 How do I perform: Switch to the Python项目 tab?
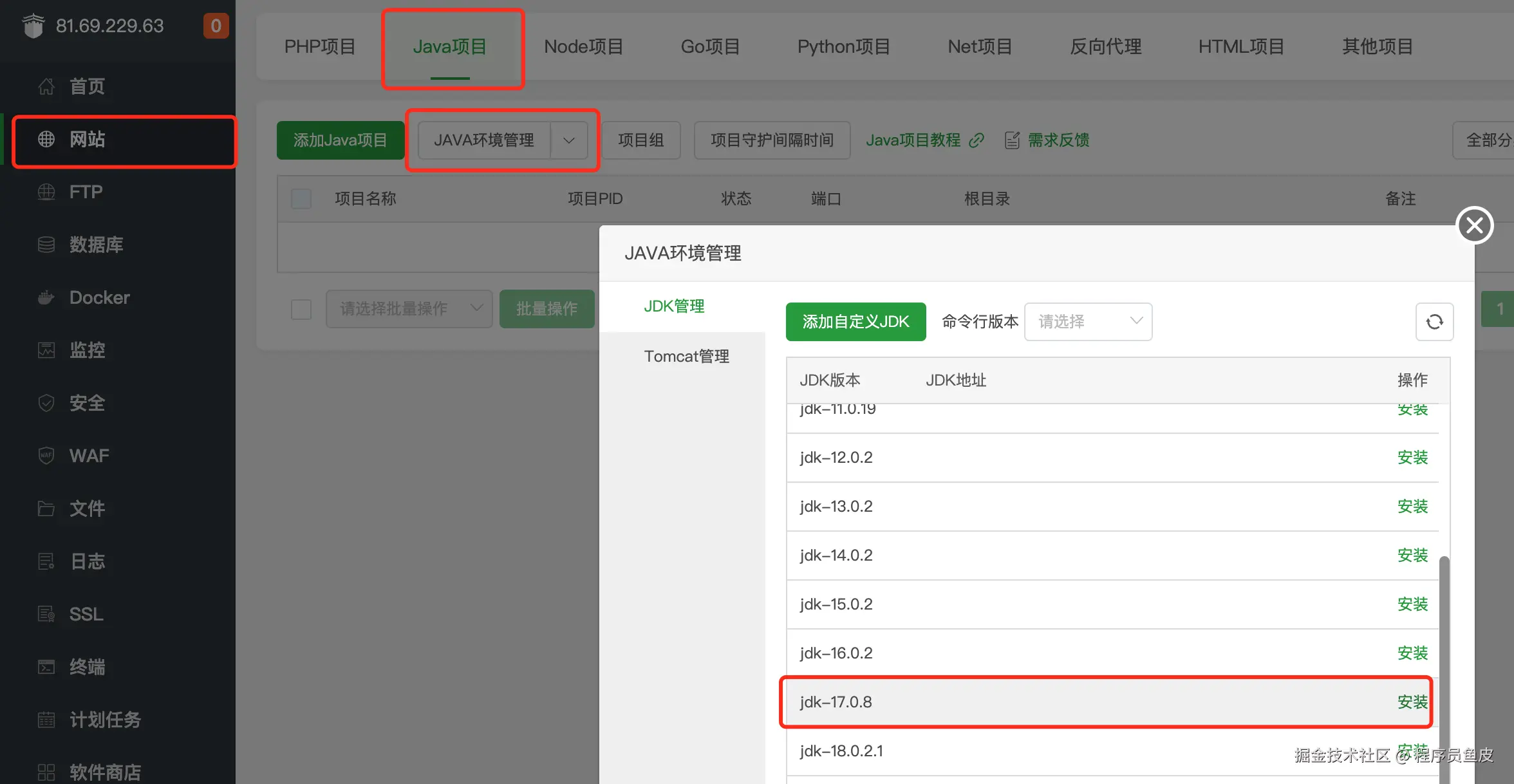[x=843, y=46]
